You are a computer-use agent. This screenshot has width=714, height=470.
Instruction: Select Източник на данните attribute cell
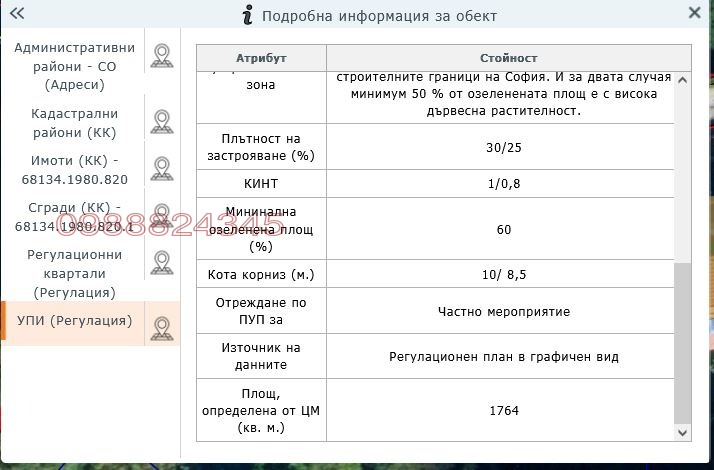(261, 356)
